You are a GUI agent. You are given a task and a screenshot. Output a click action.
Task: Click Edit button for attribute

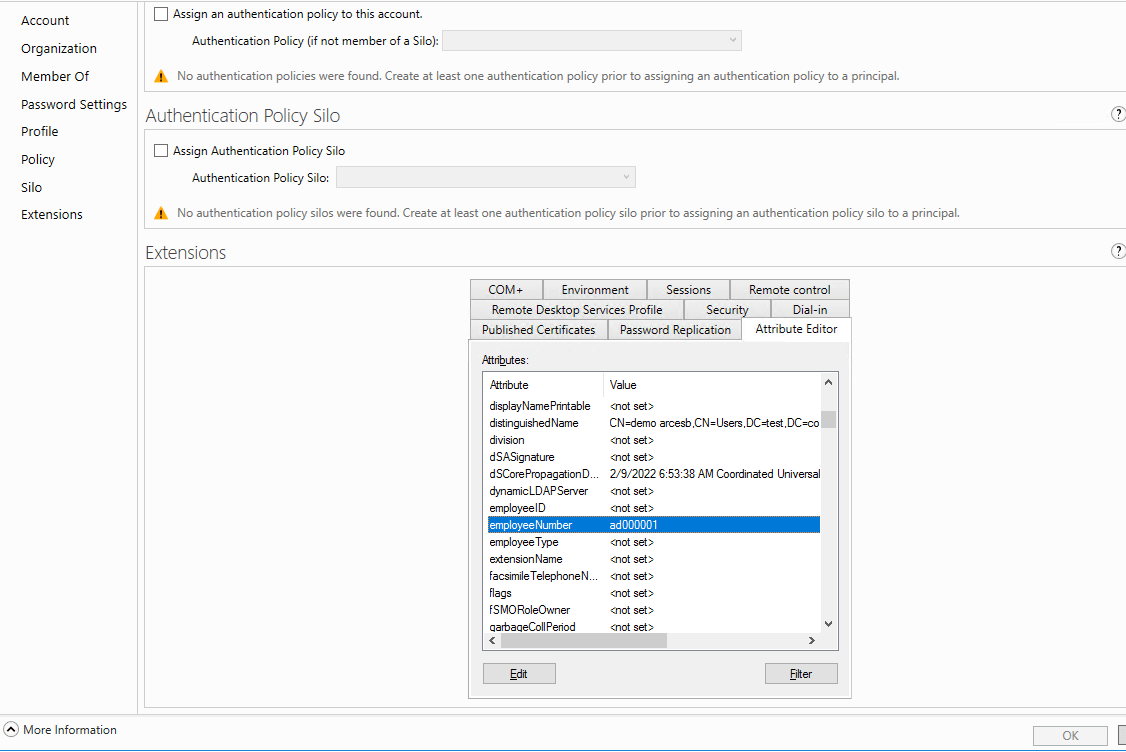point(519,674)
